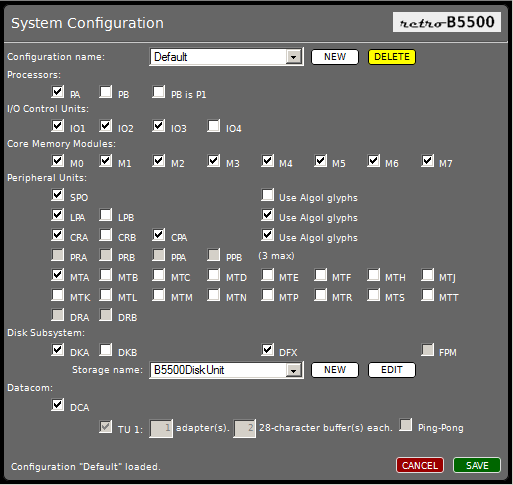513x485 pixels.
Task: Click the PPB checkbox
Action: pos(214,255)
